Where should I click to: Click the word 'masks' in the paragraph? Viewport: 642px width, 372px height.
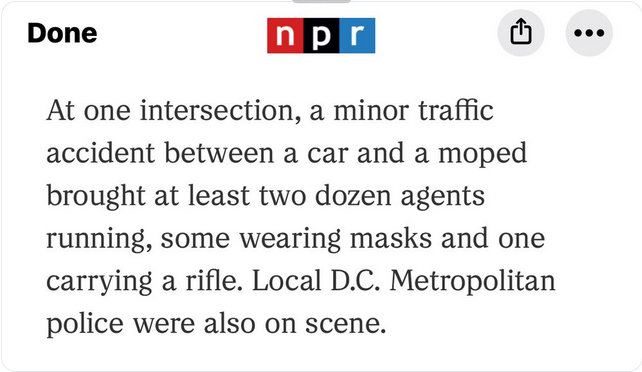coord(391,238)
